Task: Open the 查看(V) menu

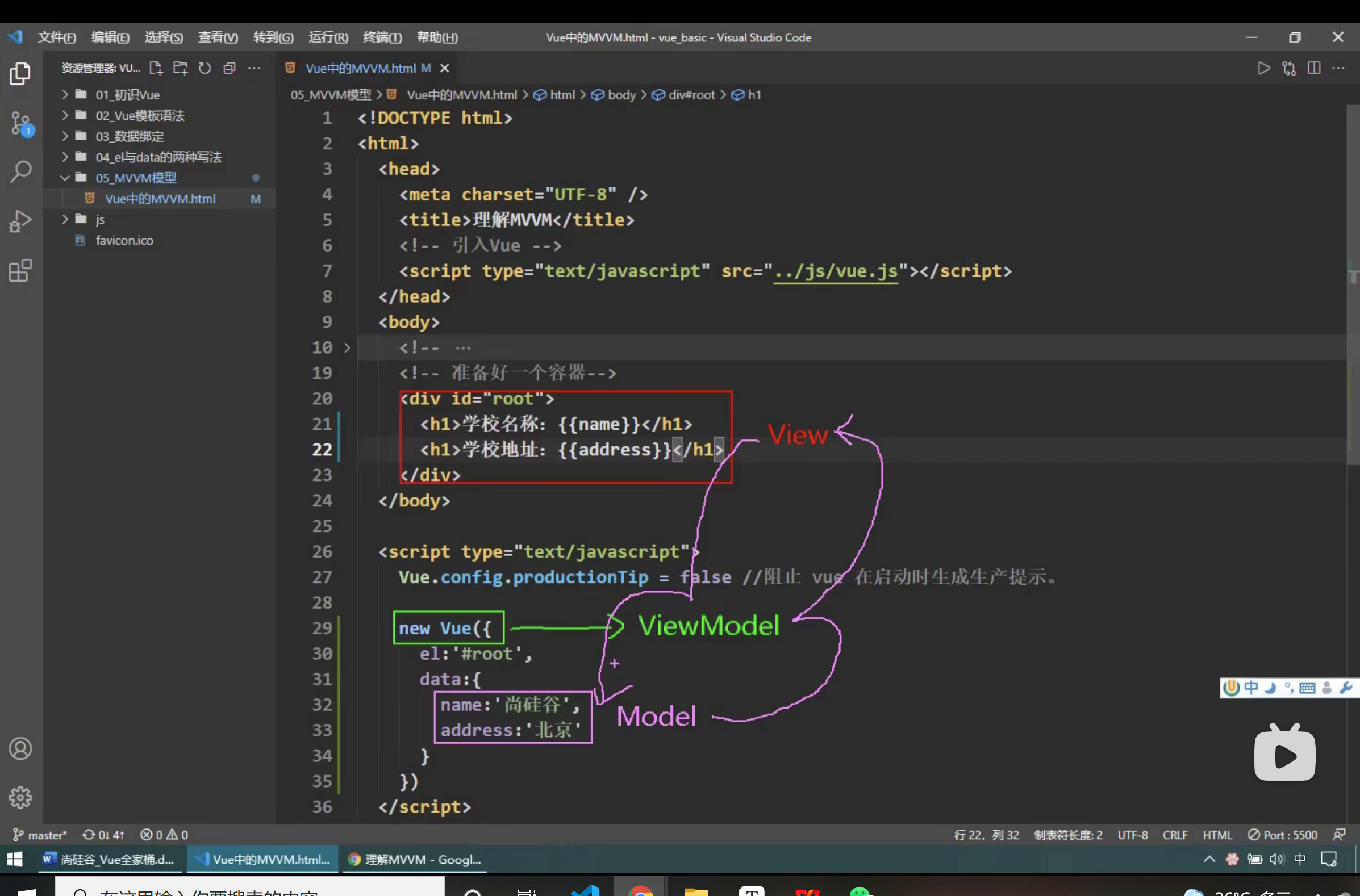Action: coord(218,37)
